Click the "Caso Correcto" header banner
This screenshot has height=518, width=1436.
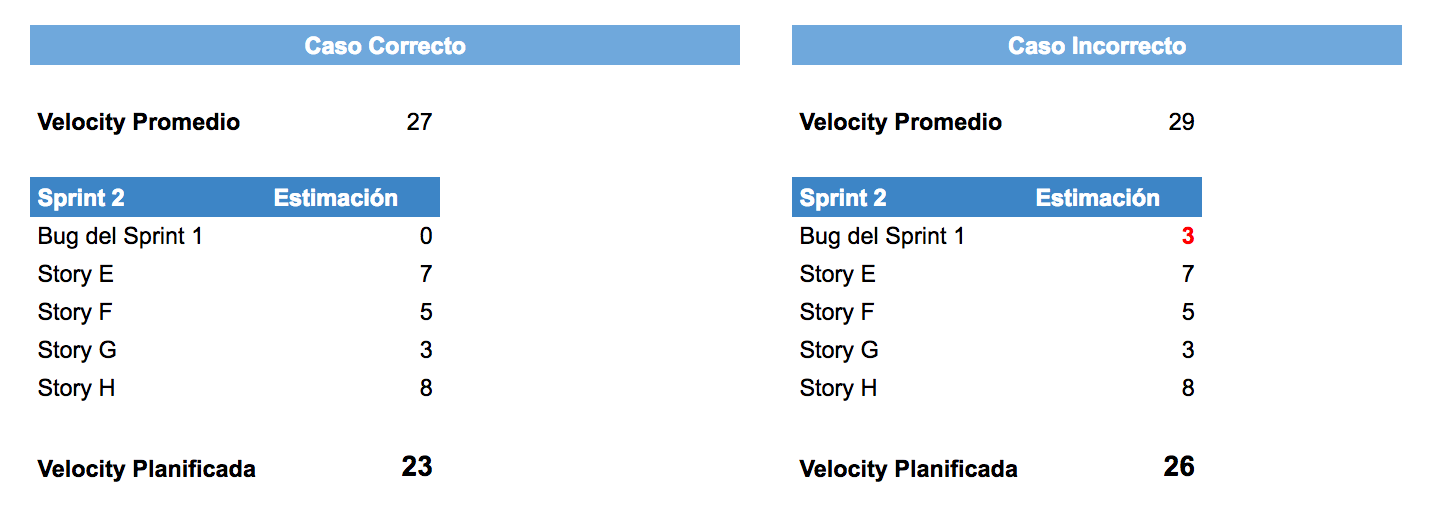385,46
